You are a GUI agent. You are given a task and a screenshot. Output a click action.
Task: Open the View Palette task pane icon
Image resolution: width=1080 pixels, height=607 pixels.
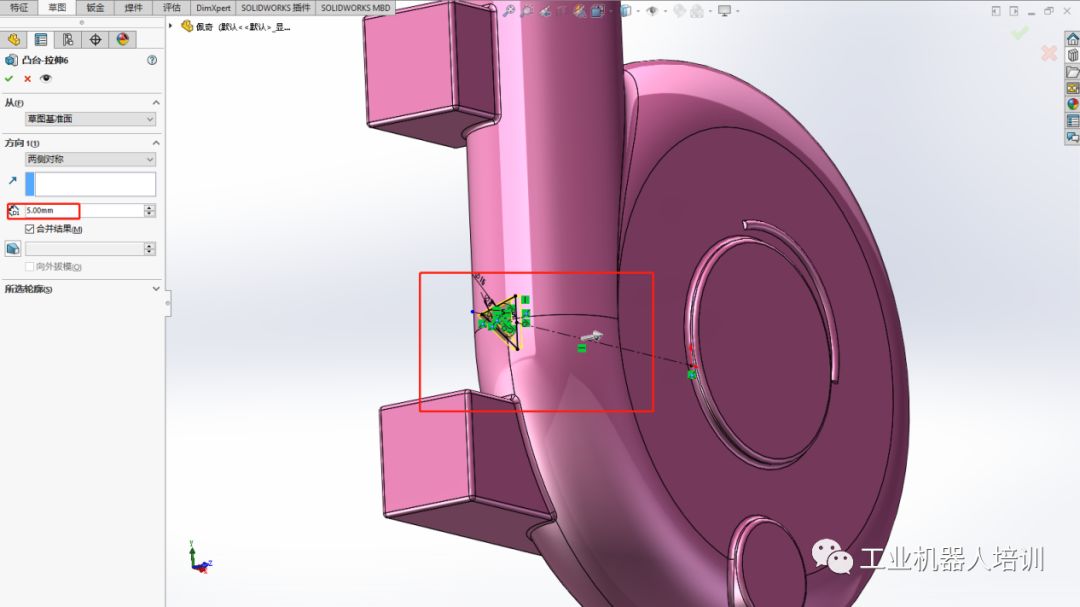(1072, 88)
